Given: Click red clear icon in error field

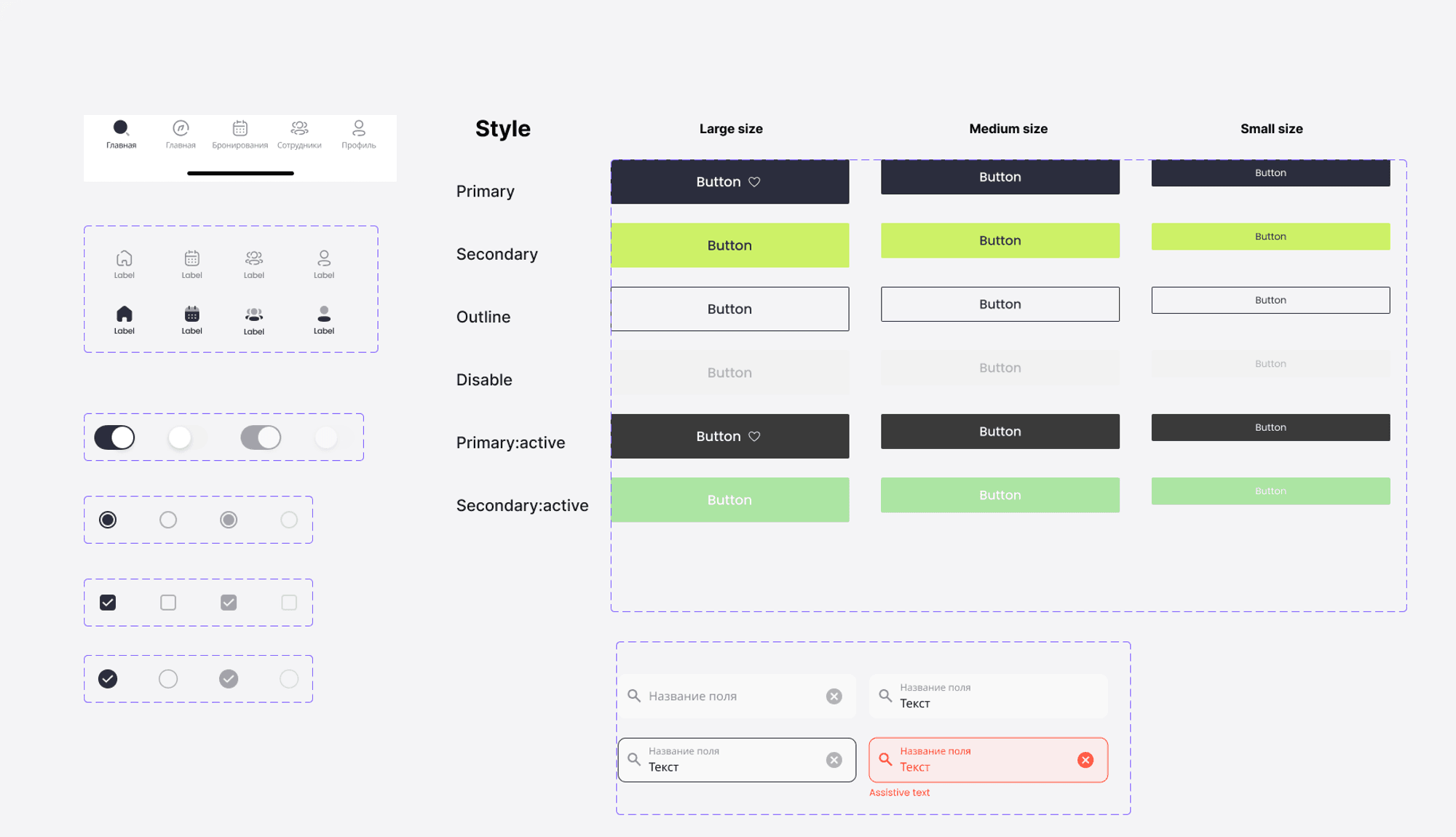Looking at the screenshot, I should pyautogui.click(x=1085, y=760).
